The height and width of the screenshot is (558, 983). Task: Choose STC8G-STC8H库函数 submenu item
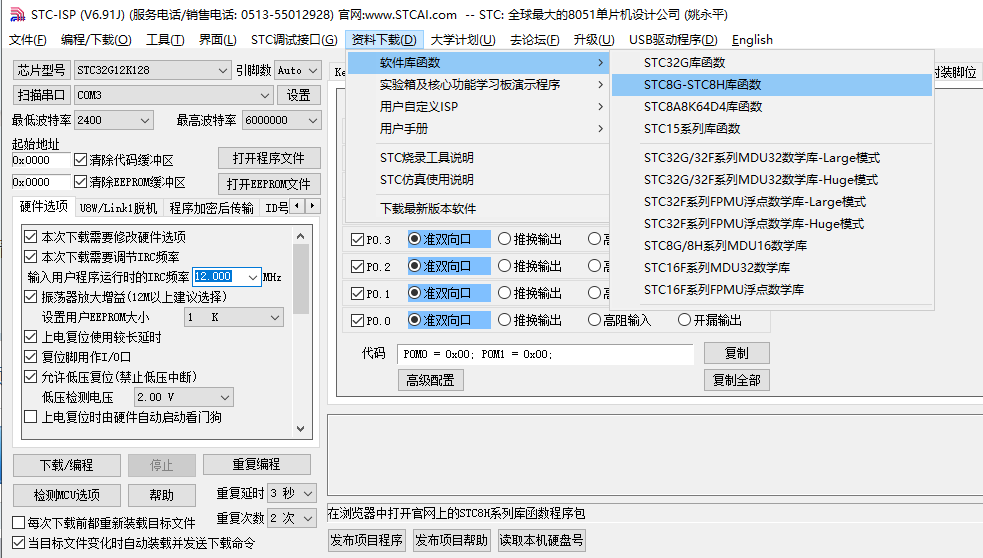click(772, 85)
